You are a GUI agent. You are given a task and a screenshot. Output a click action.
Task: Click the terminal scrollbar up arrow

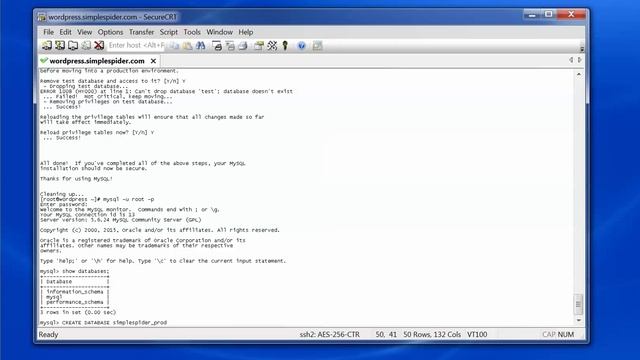click(x=579, y=74)
